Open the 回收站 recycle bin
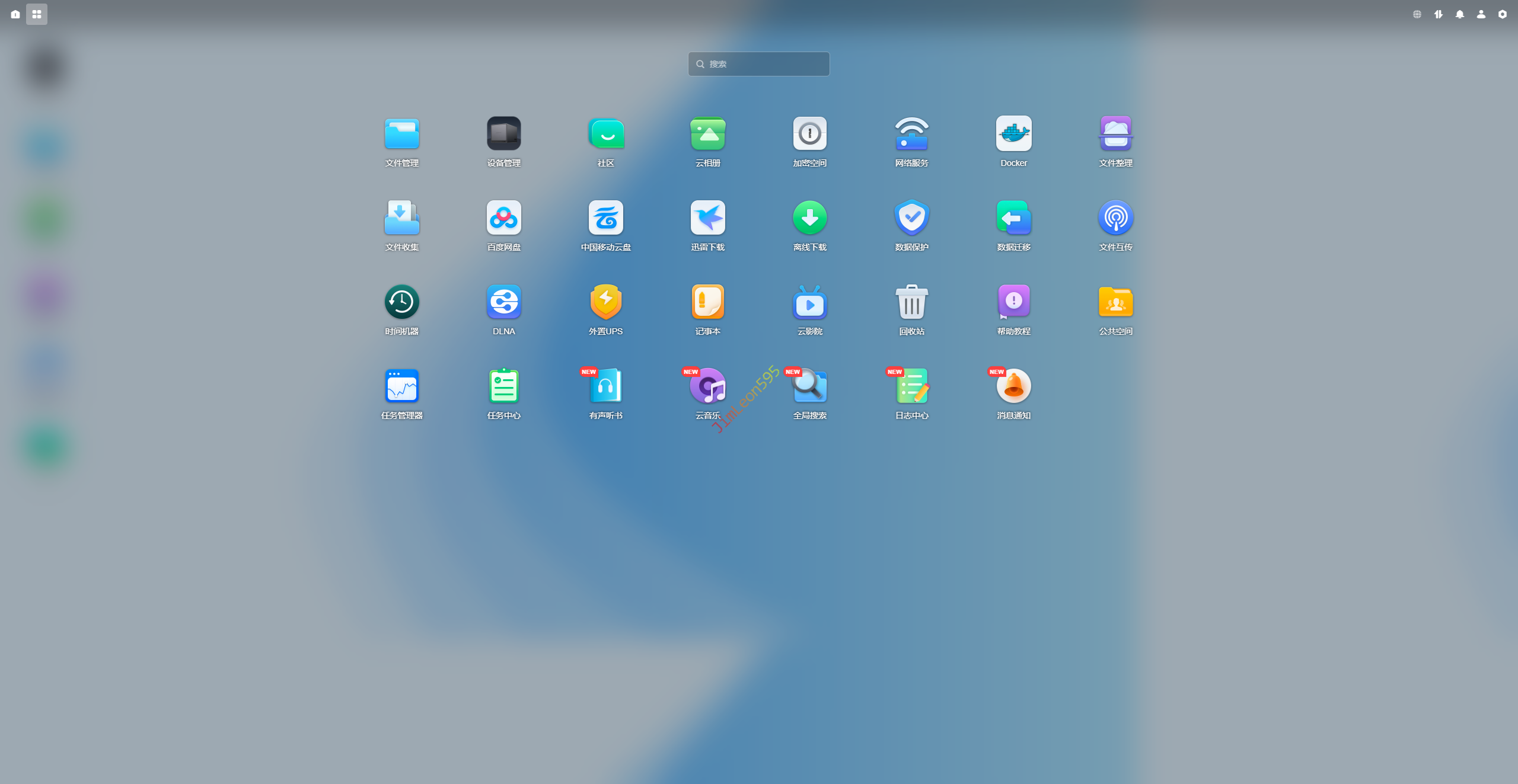The height and width of the screenshot is (784, 1518). click(x=911, y=302)
